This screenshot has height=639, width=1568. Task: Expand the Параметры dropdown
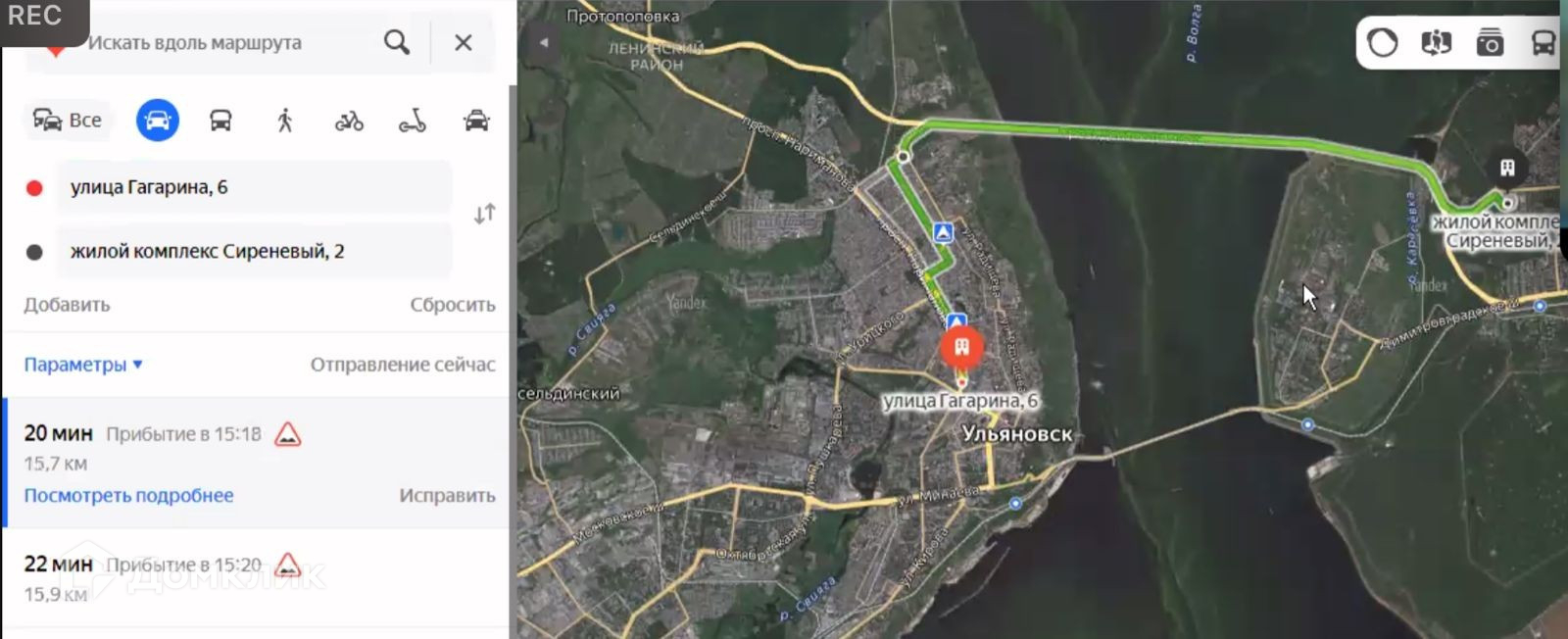point(83,365)
